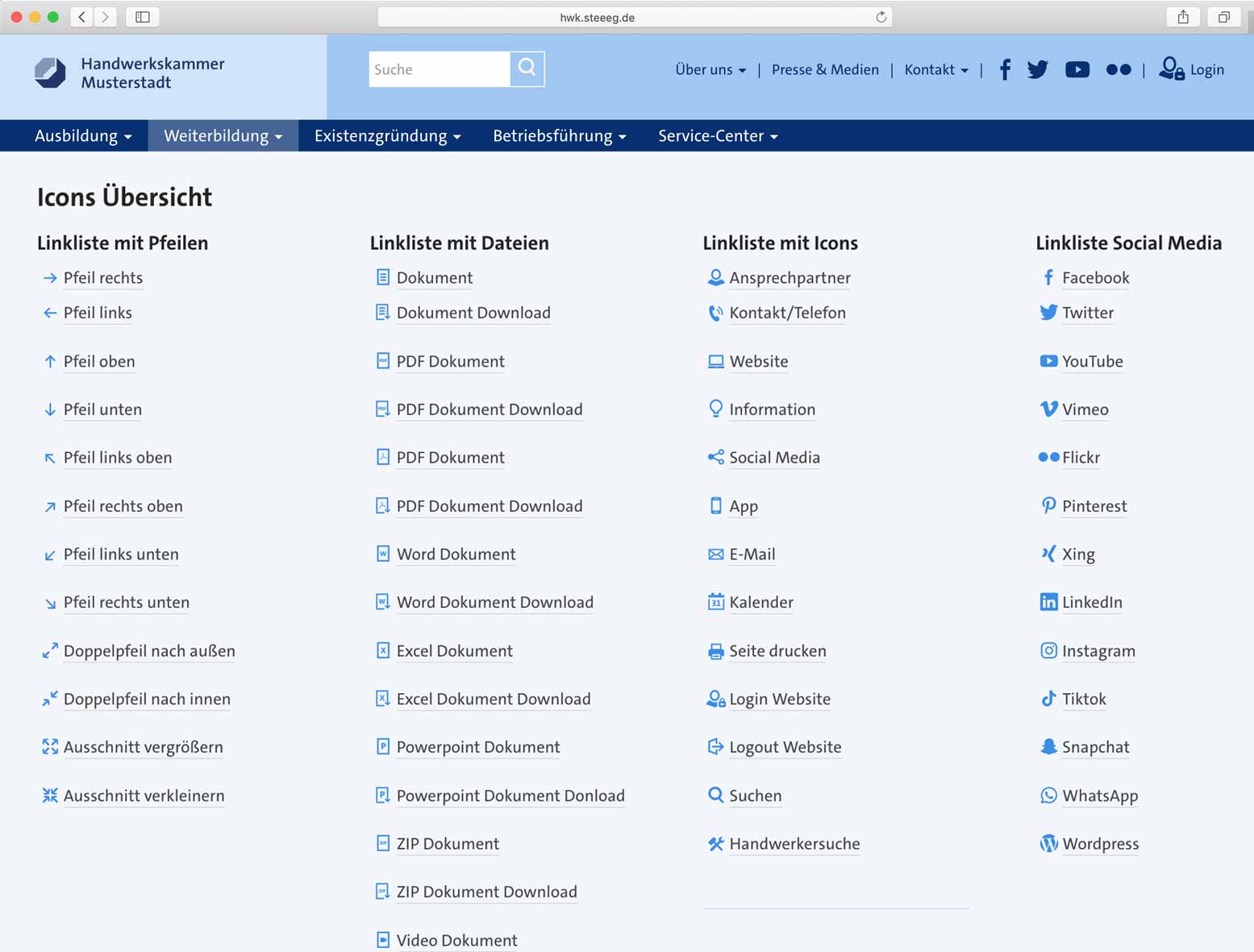Open the Existenzgründung navigation menu

pos(387,136)
